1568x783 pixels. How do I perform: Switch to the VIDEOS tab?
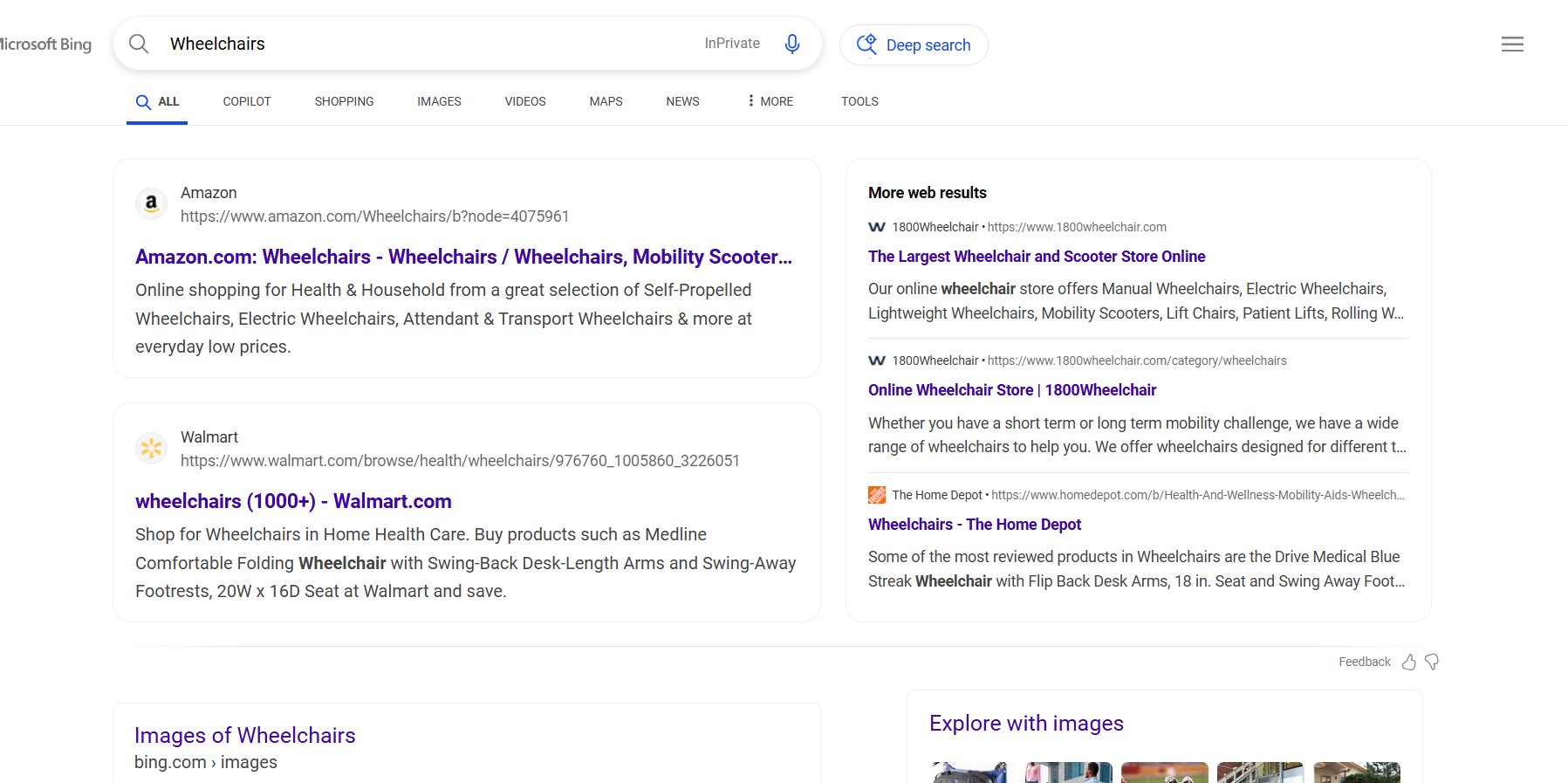click(525, 101)
